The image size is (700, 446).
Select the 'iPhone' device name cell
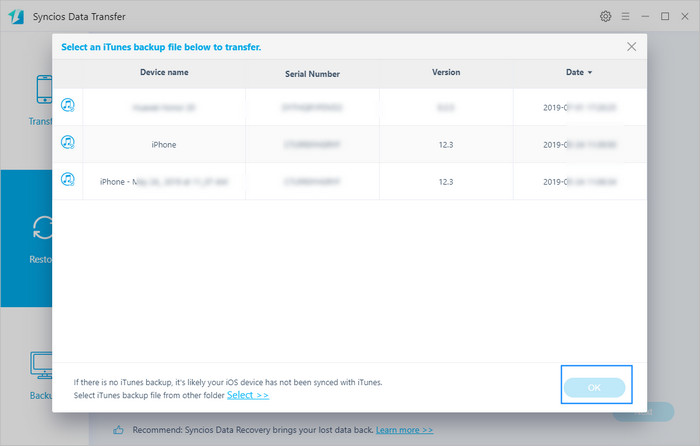click(x=164, y=145)
